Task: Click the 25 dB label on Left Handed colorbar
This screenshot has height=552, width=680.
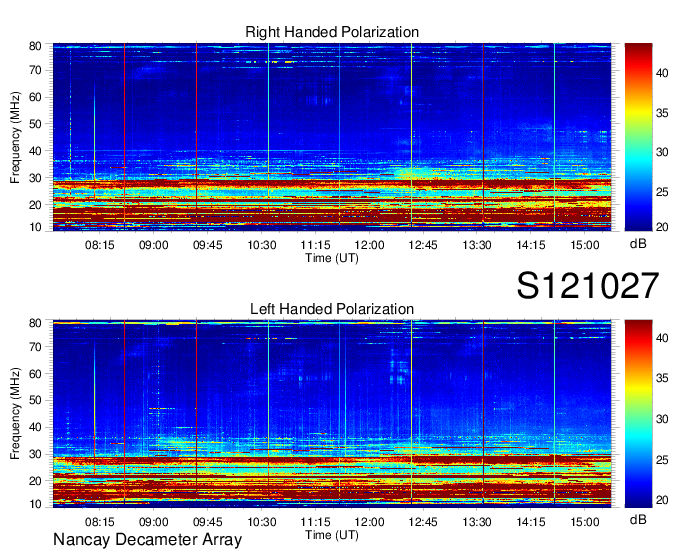Action: (662, 460)
